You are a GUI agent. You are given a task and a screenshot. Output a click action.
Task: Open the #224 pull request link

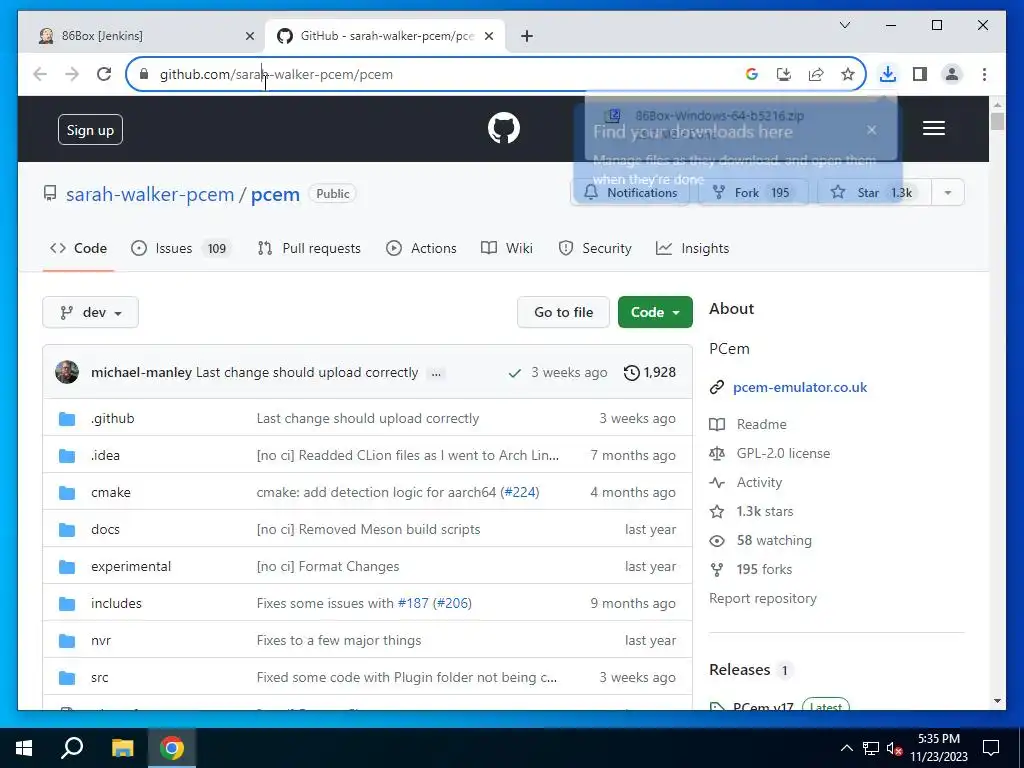pos(520,492)
